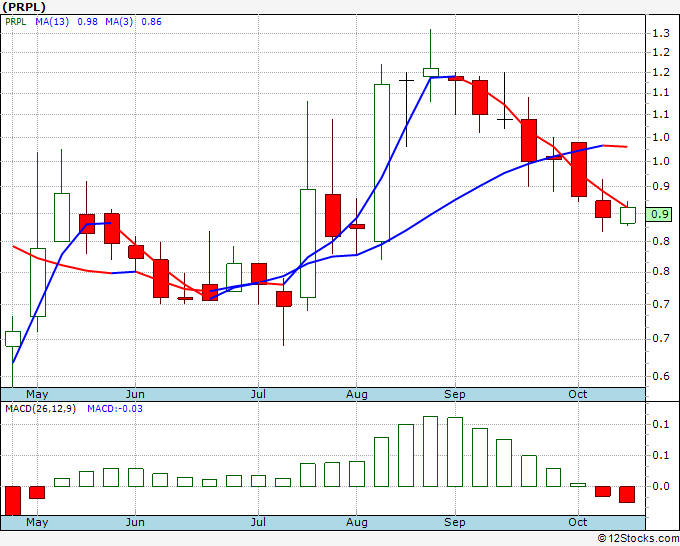
Task: Click the first red MACD bar at far left
Action: (x=12, y=500)
